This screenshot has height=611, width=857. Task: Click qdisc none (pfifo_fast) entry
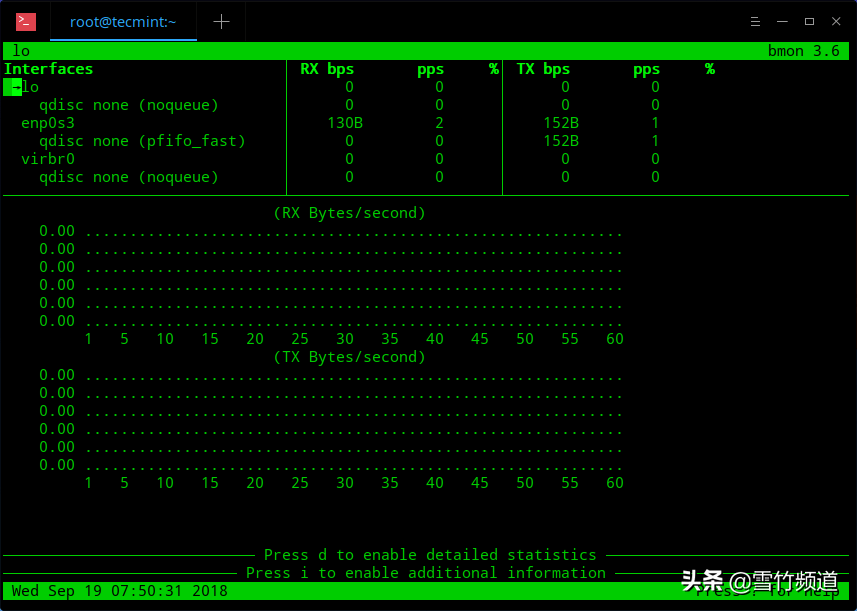click(x=142, y=141)
